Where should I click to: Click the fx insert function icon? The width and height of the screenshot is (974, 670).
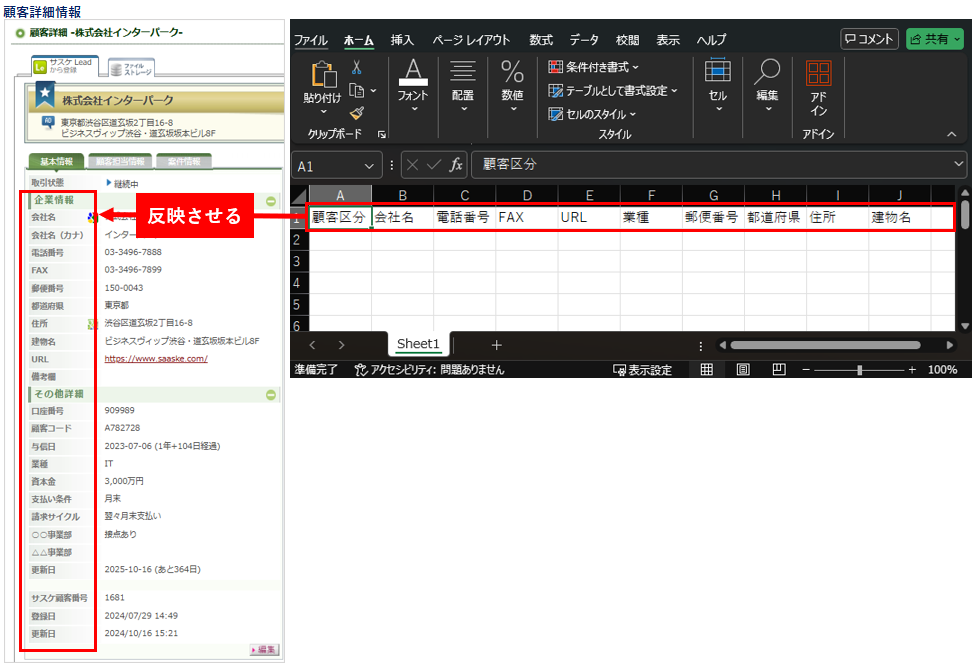click(x=456, y=165)
